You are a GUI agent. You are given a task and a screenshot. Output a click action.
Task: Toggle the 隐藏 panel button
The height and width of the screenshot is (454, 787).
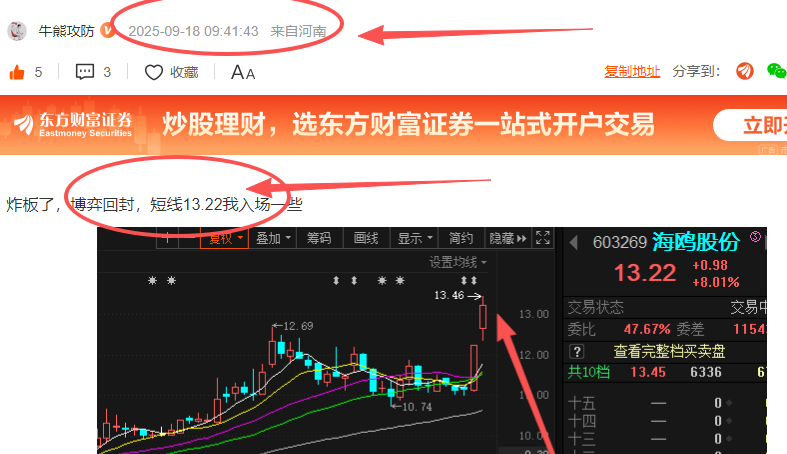[x=507, y=238]
